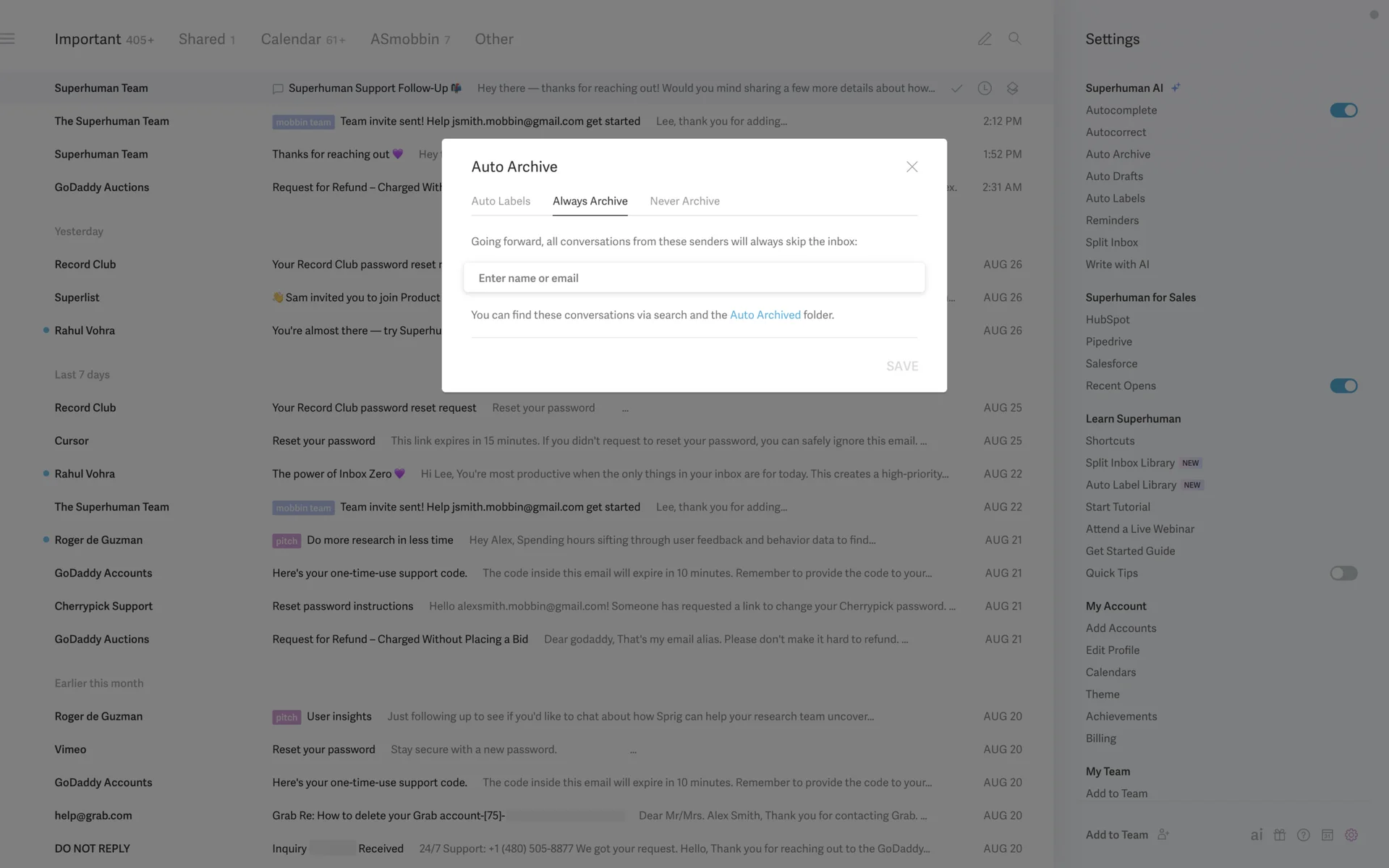Switch to the Never Archive tab
Viewport: 1389px width, 868px height.
684,201
